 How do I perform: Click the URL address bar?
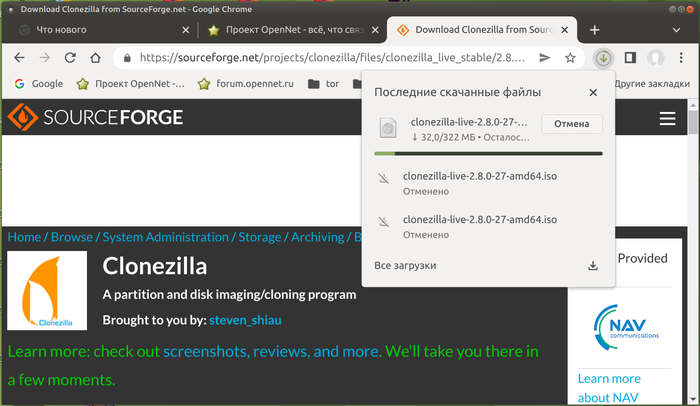click(x=332, y=58)
